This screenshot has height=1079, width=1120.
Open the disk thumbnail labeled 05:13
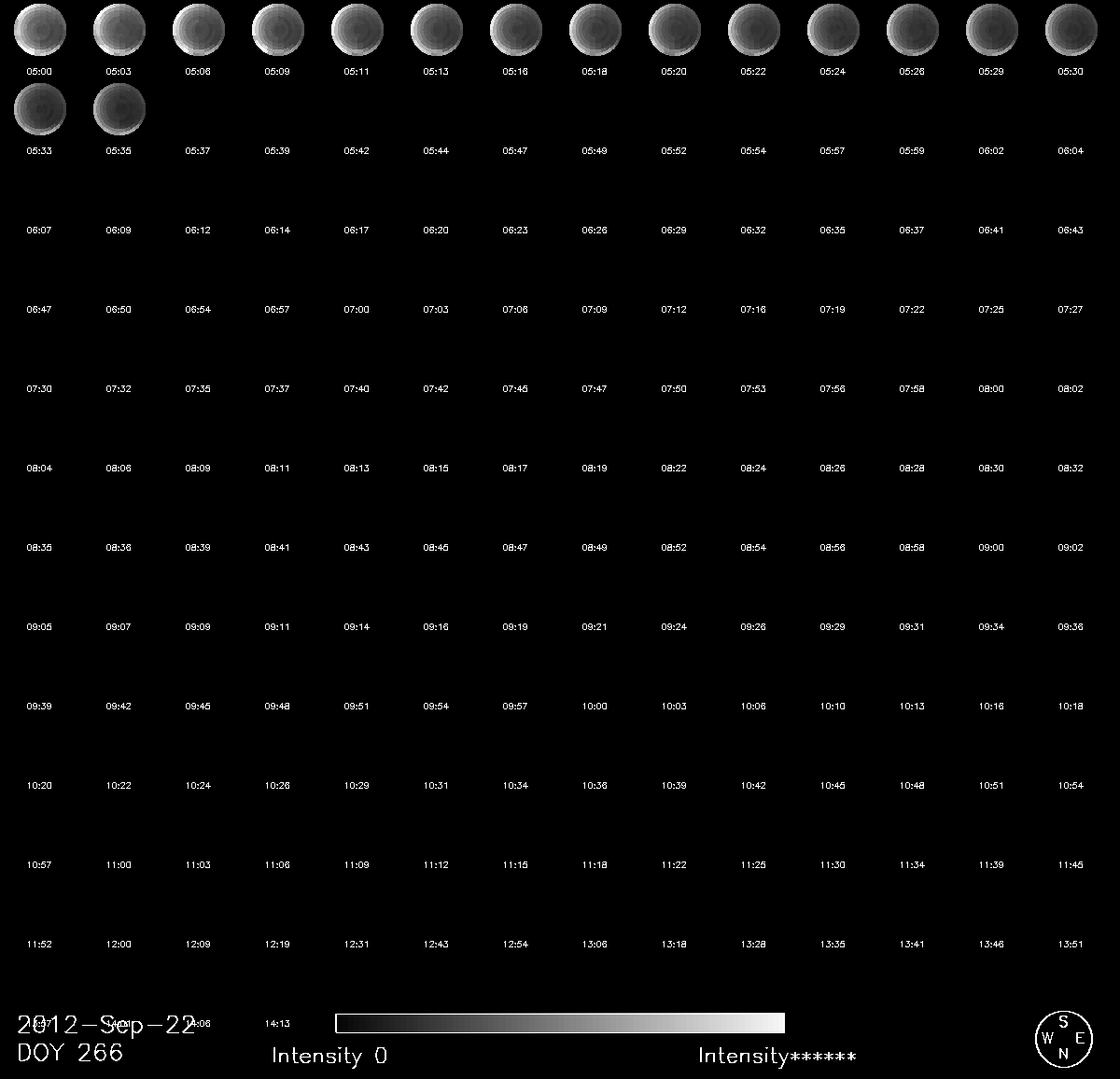(x=437, y=30)
